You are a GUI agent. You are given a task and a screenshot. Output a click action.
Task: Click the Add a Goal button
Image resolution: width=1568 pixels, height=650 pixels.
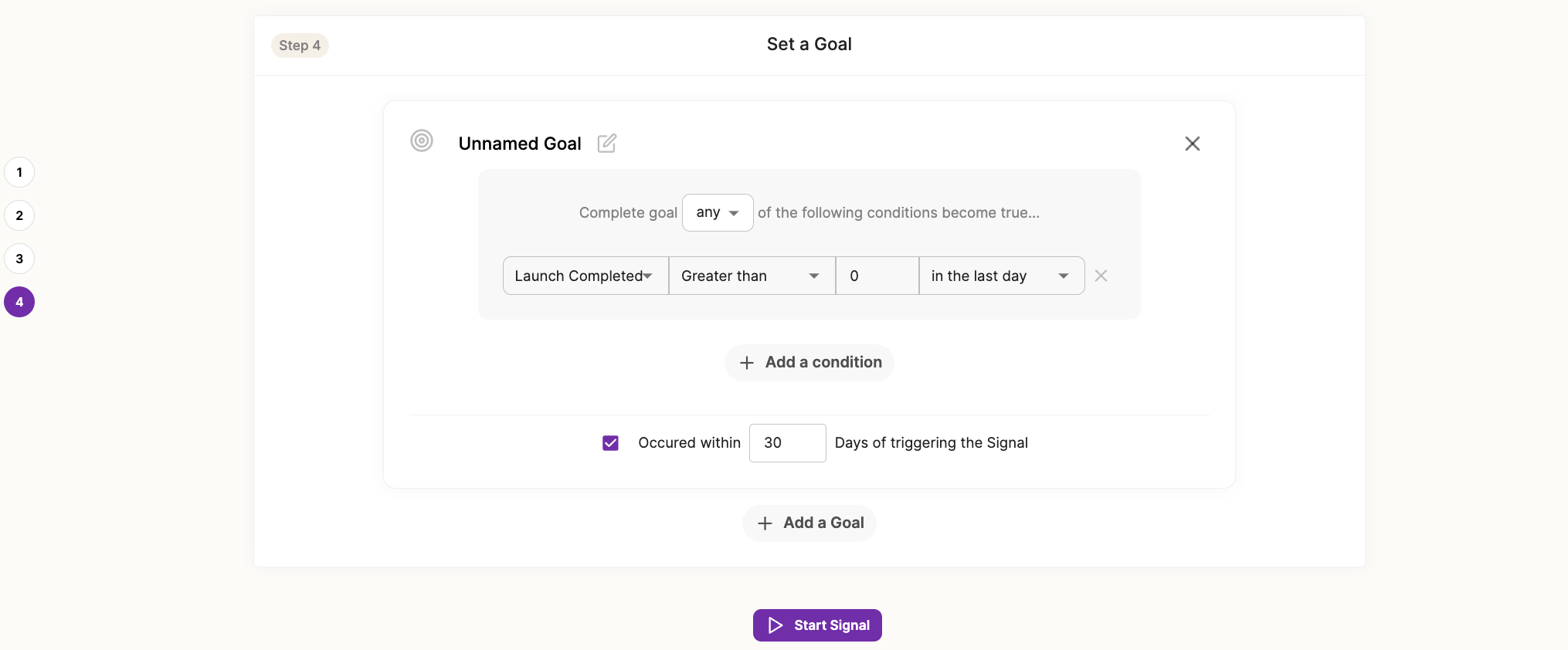pos(809,523)
